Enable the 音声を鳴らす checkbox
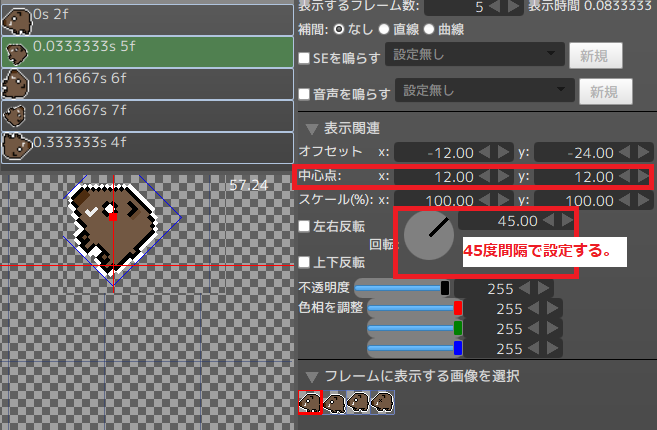This screenshot has width=657, height=430. click(x=304, y=94)
